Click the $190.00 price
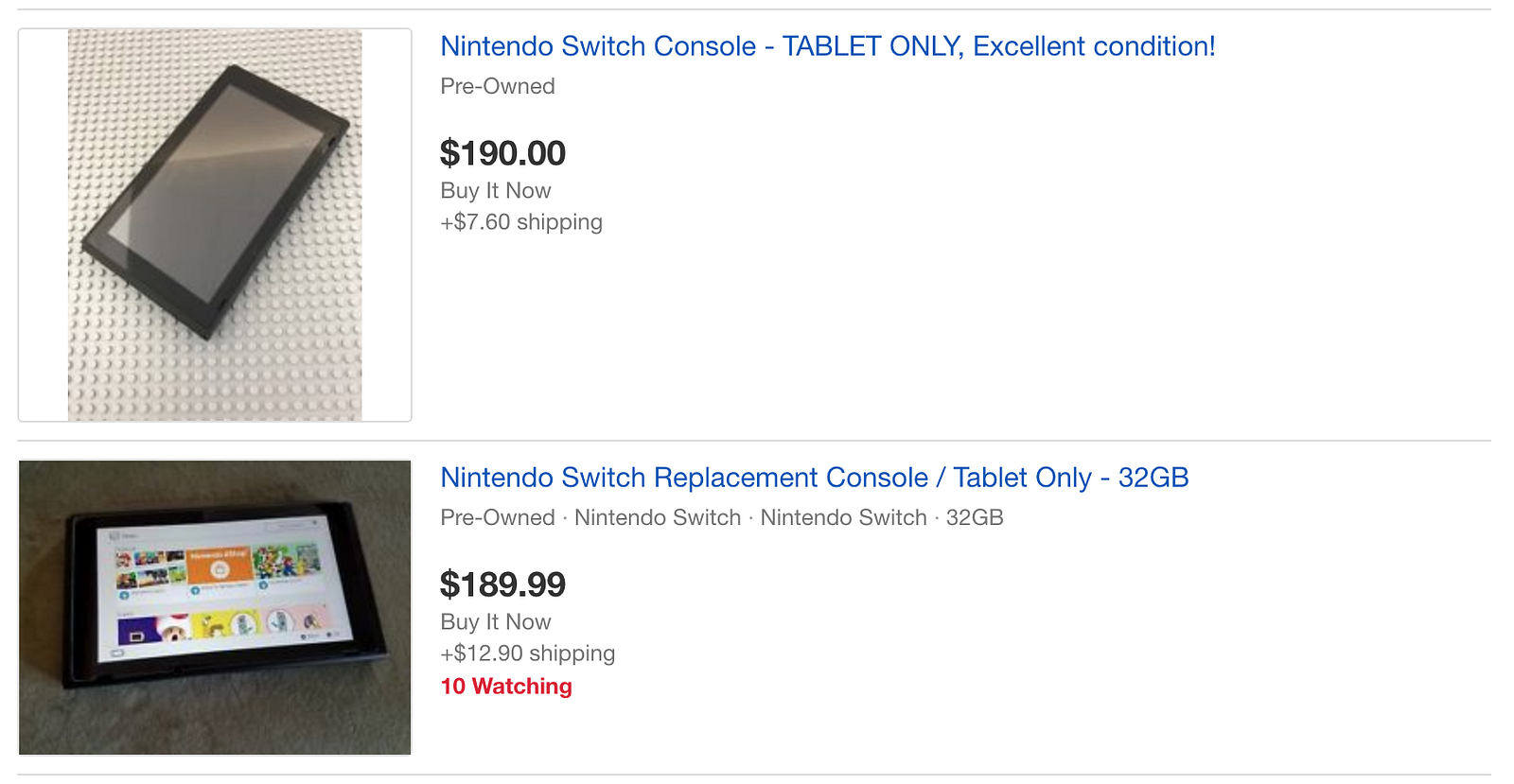 [502, 153]
